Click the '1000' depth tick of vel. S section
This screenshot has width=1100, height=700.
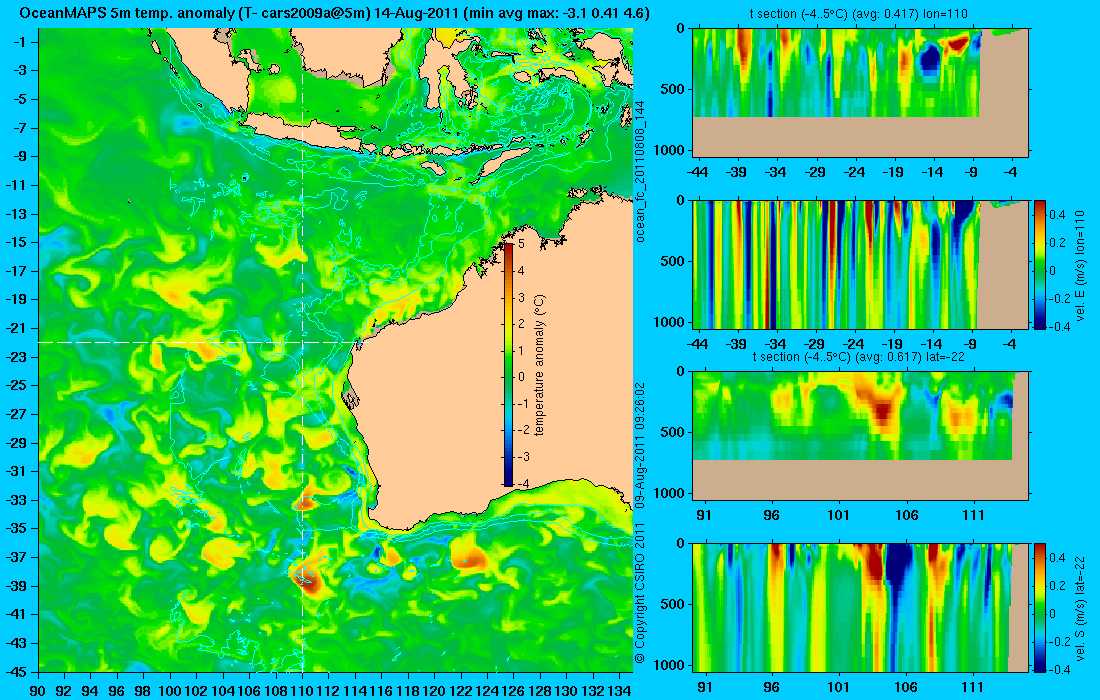[671, 664]
